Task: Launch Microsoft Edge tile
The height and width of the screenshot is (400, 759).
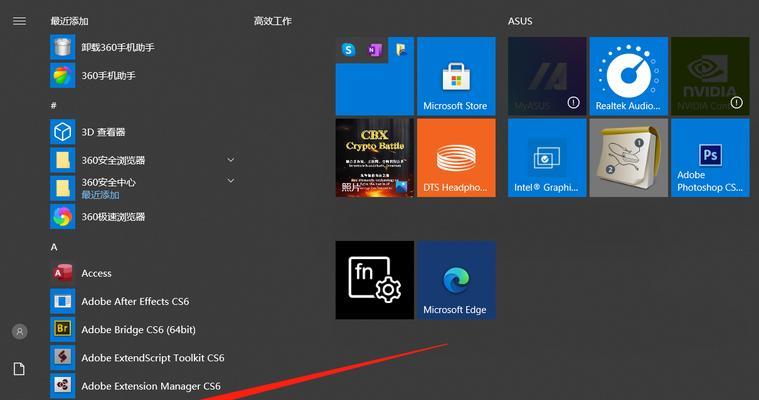Action: click(x=456, y=280)
